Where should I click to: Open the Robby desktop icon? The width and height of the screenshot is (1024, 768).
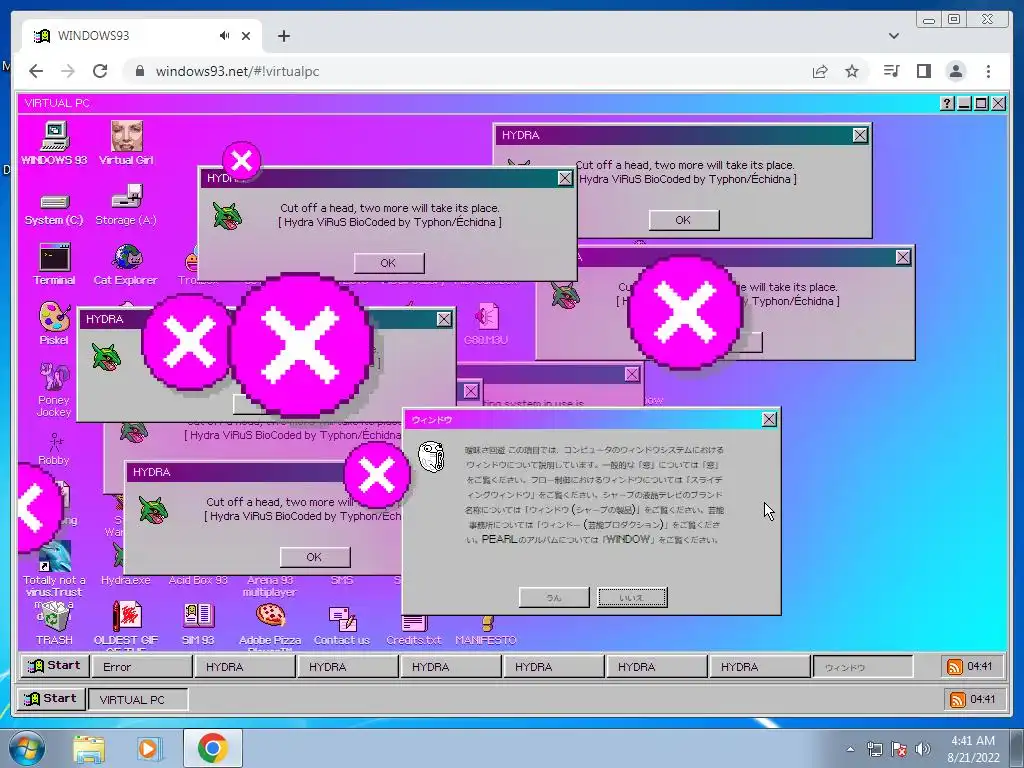(54, 449)
